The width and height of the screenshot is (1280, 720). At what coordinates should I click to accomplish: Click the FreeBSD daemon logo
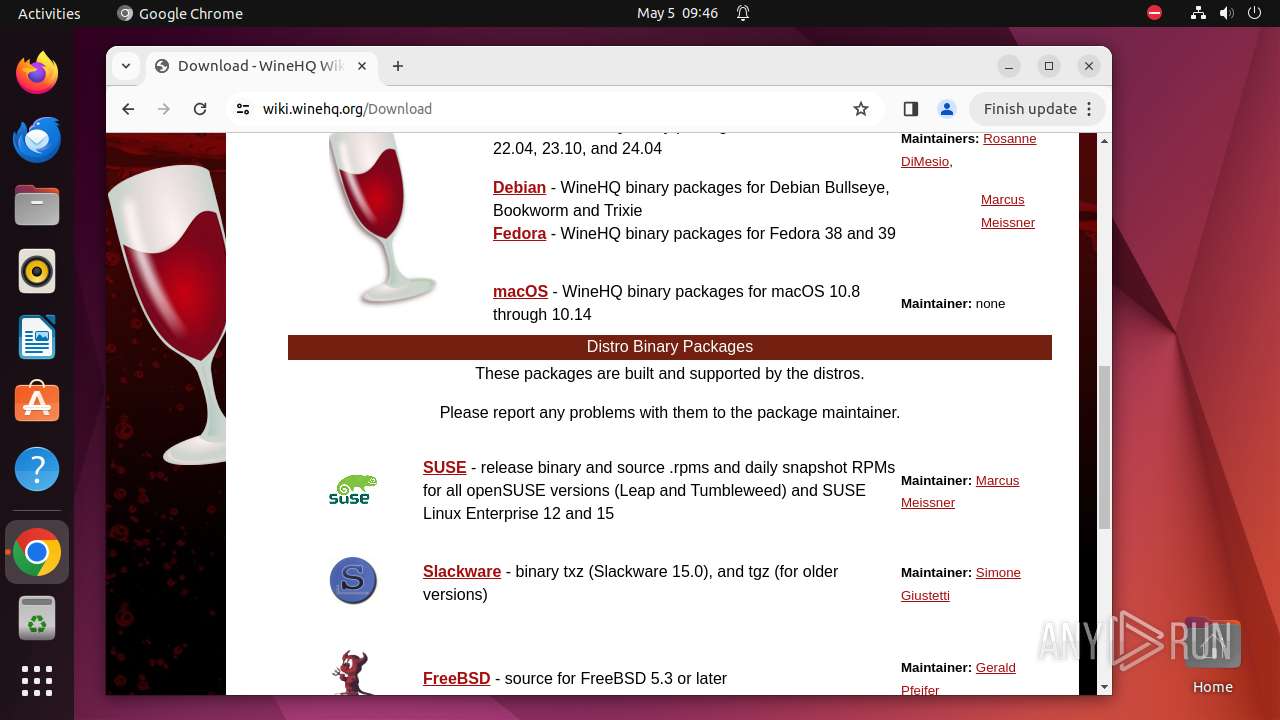353,672
